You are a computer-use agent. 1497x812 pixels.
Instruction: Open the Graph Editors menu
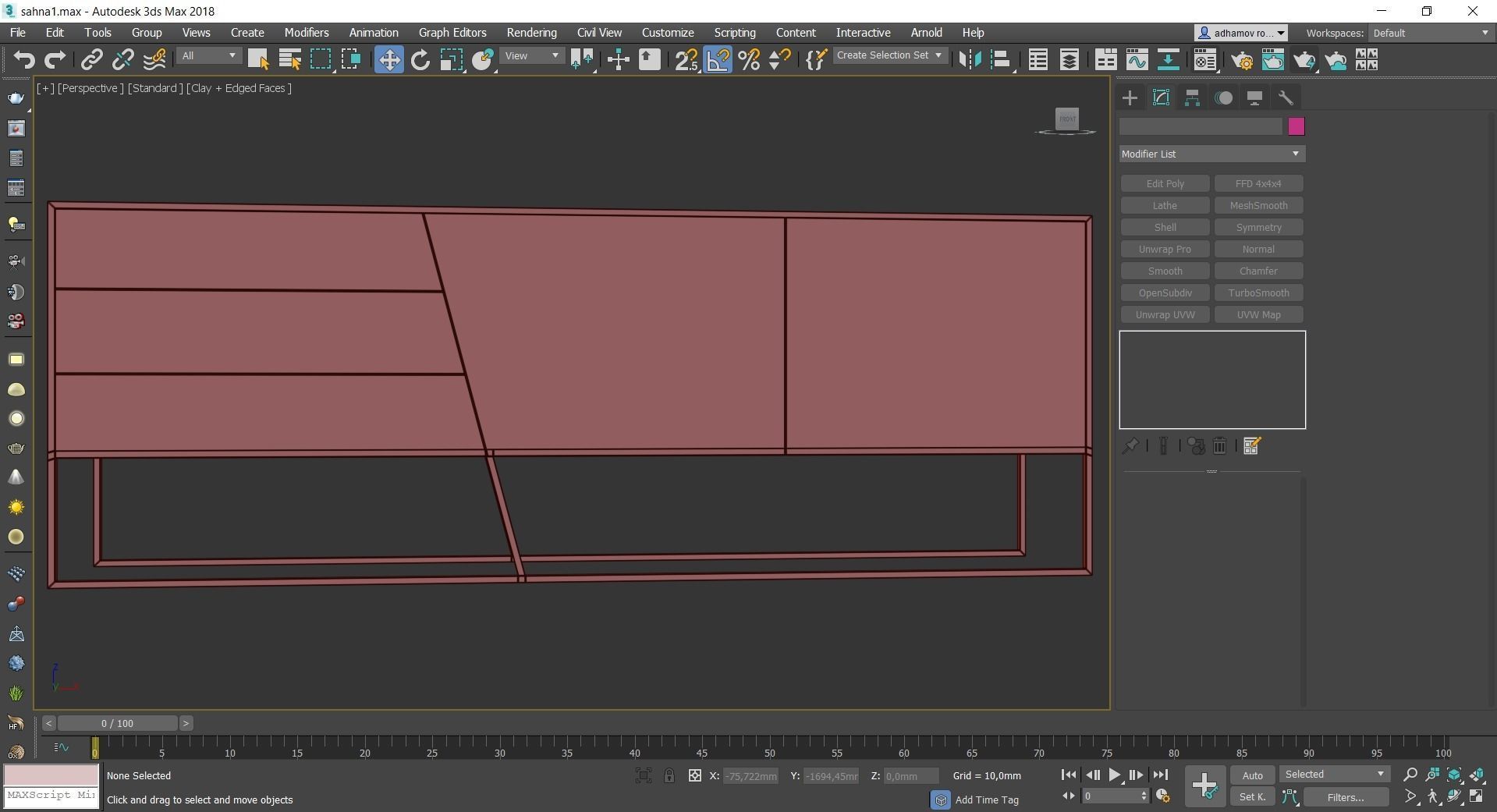[452, 33]
